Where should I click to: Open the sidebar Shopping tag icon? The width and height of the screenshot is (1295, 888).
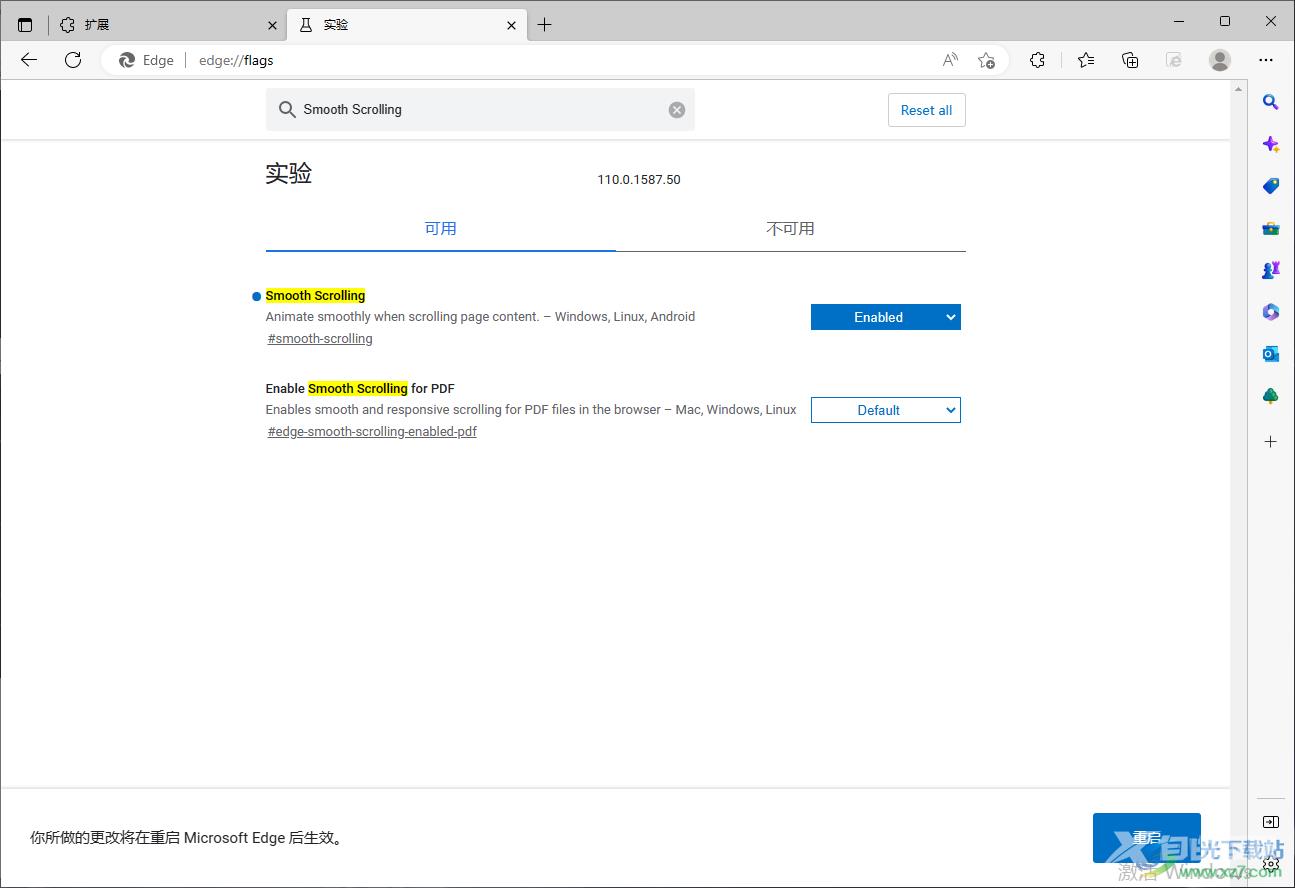(1271, 186)
